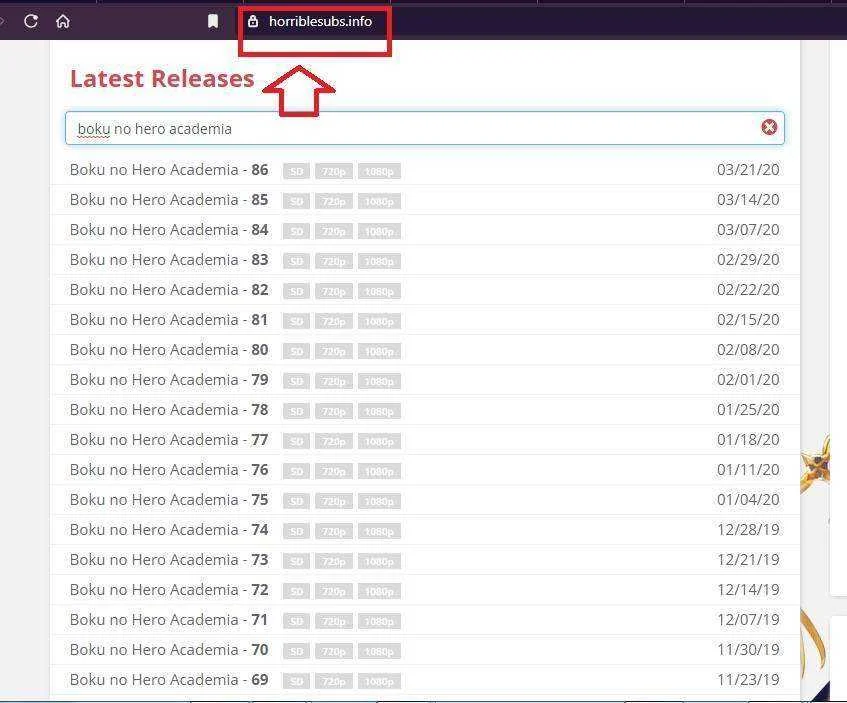Go to the browser home page icon
Screen dimensions: 847x703
coord(63,21)
